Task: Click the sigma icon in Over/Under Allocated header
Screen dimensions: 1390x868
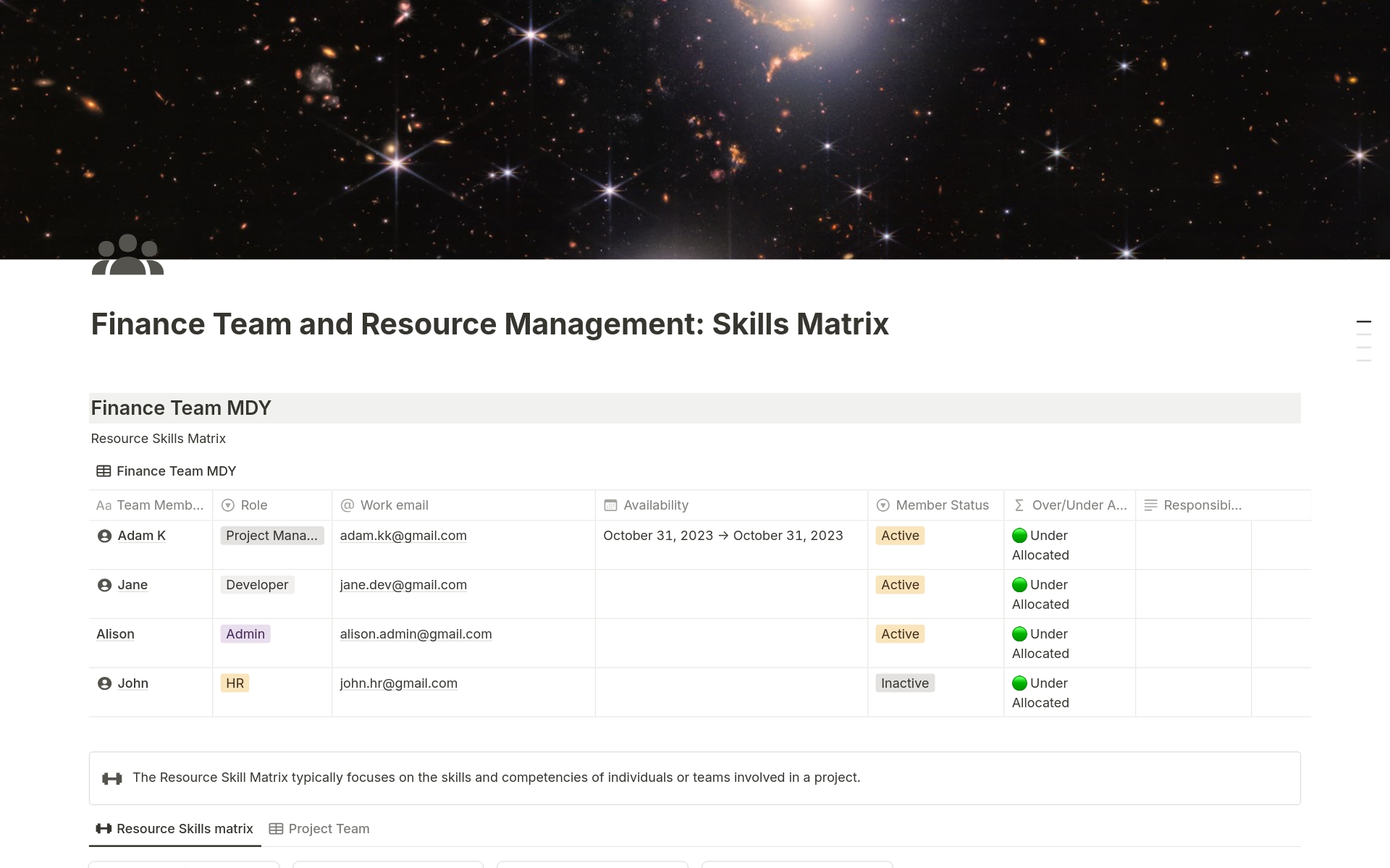Action: (x=1018, y=505)
